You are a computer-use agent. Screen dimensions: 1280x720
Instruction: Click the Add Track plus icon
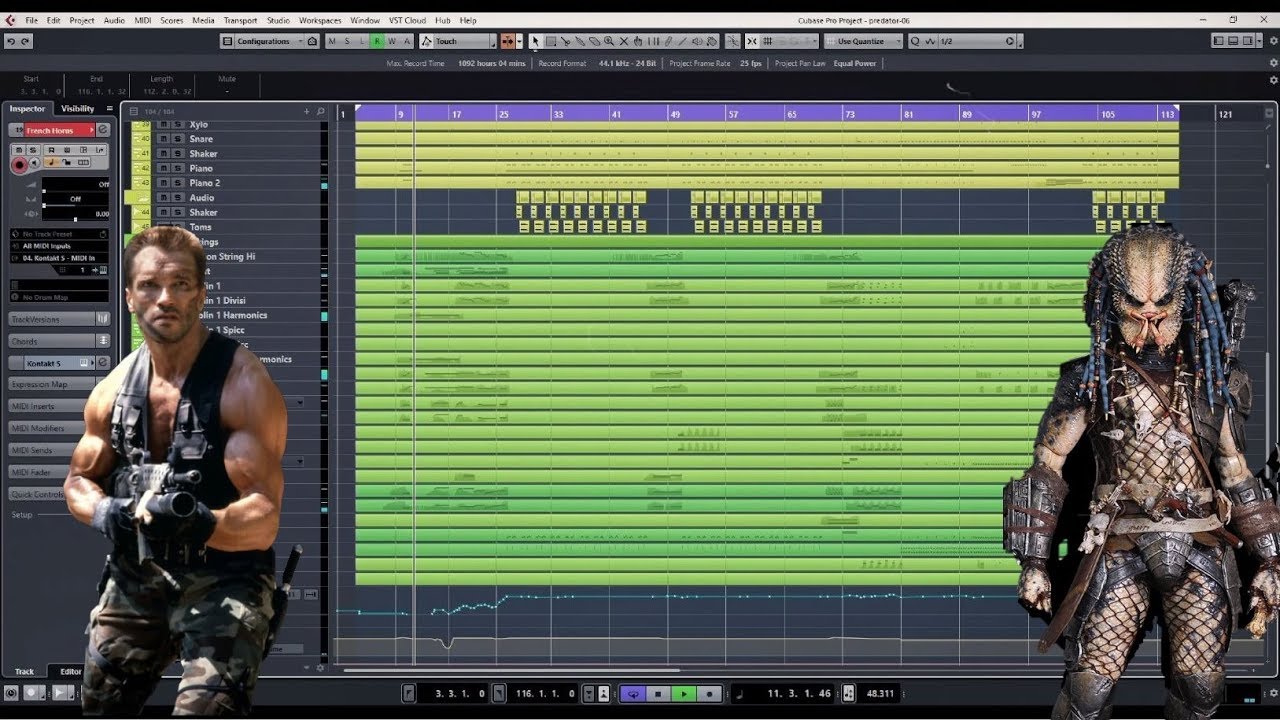point(307,111)
